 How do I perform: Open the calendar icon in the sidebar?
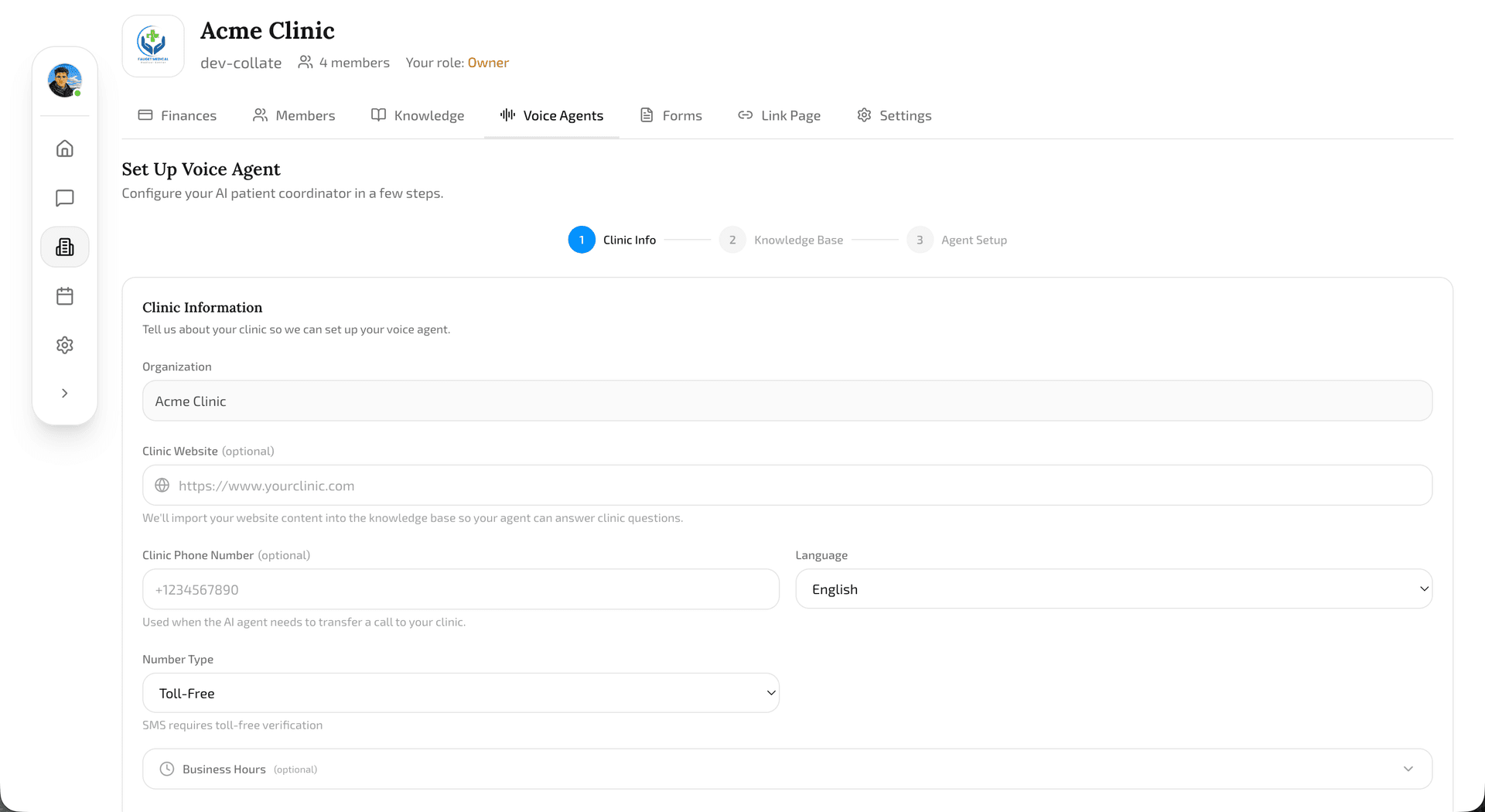[64, 295]
